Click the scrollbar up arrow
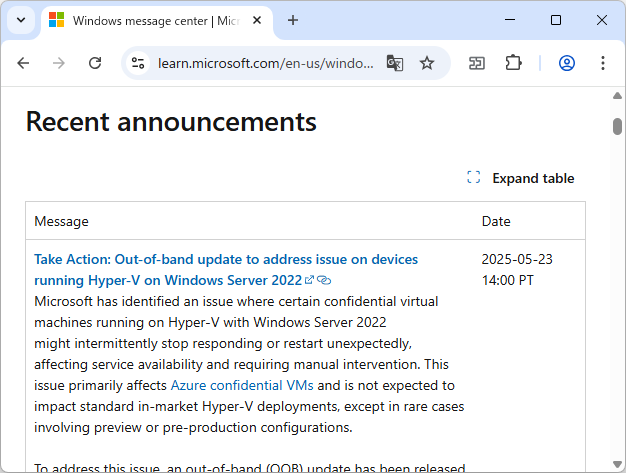Image resolution: width=626 pixels, height=473 pixels. 617,96
